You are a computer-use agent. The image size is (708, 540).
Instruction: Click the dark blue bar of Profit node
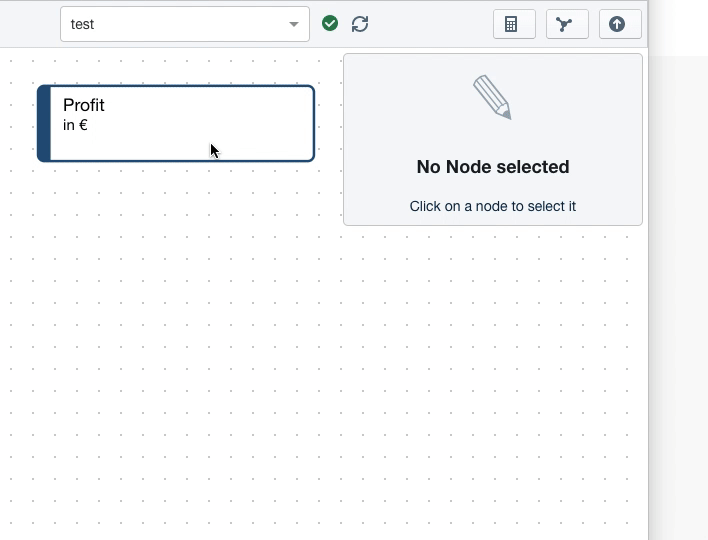(44, 123)
